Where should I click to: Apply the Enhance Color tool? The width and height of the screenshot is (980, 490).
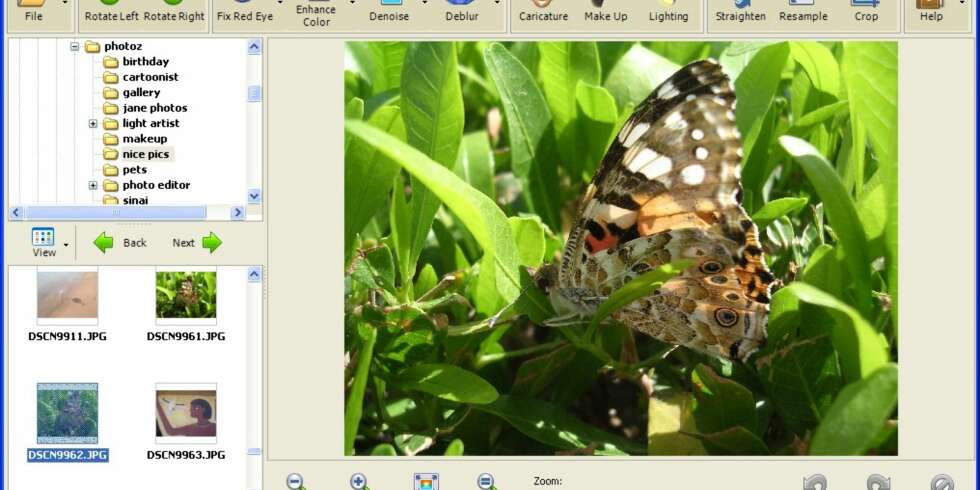pos(316,15)
